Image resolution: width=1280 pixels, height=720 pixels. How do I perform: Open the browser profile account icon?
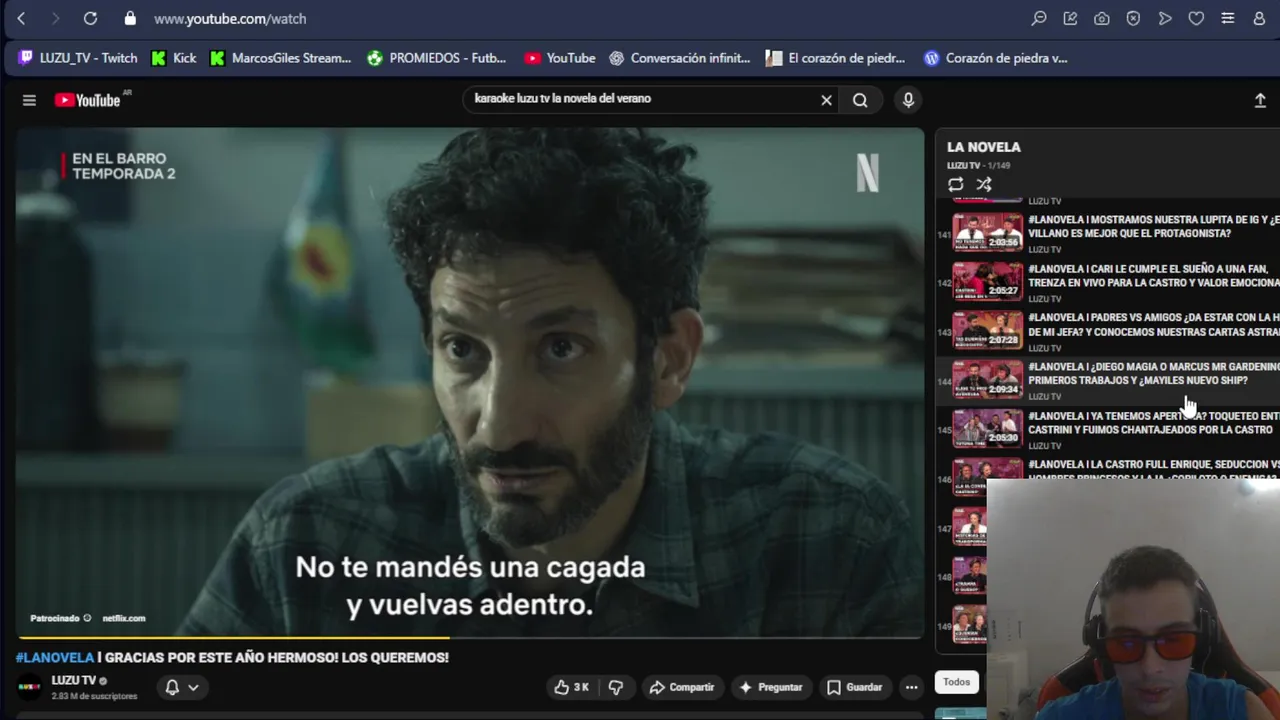pyautogui.click(x=1259, y=18)
